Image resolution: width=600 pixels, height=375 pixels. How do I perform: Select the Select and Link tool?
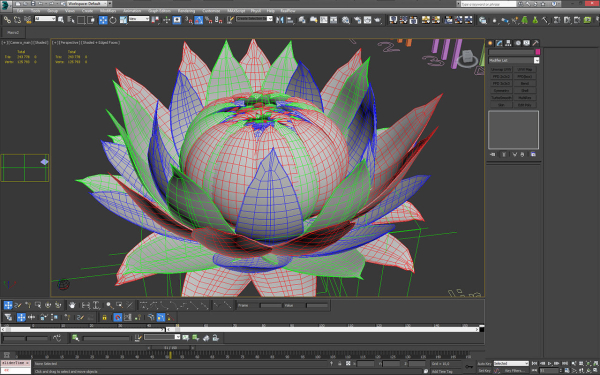(7, 20)
